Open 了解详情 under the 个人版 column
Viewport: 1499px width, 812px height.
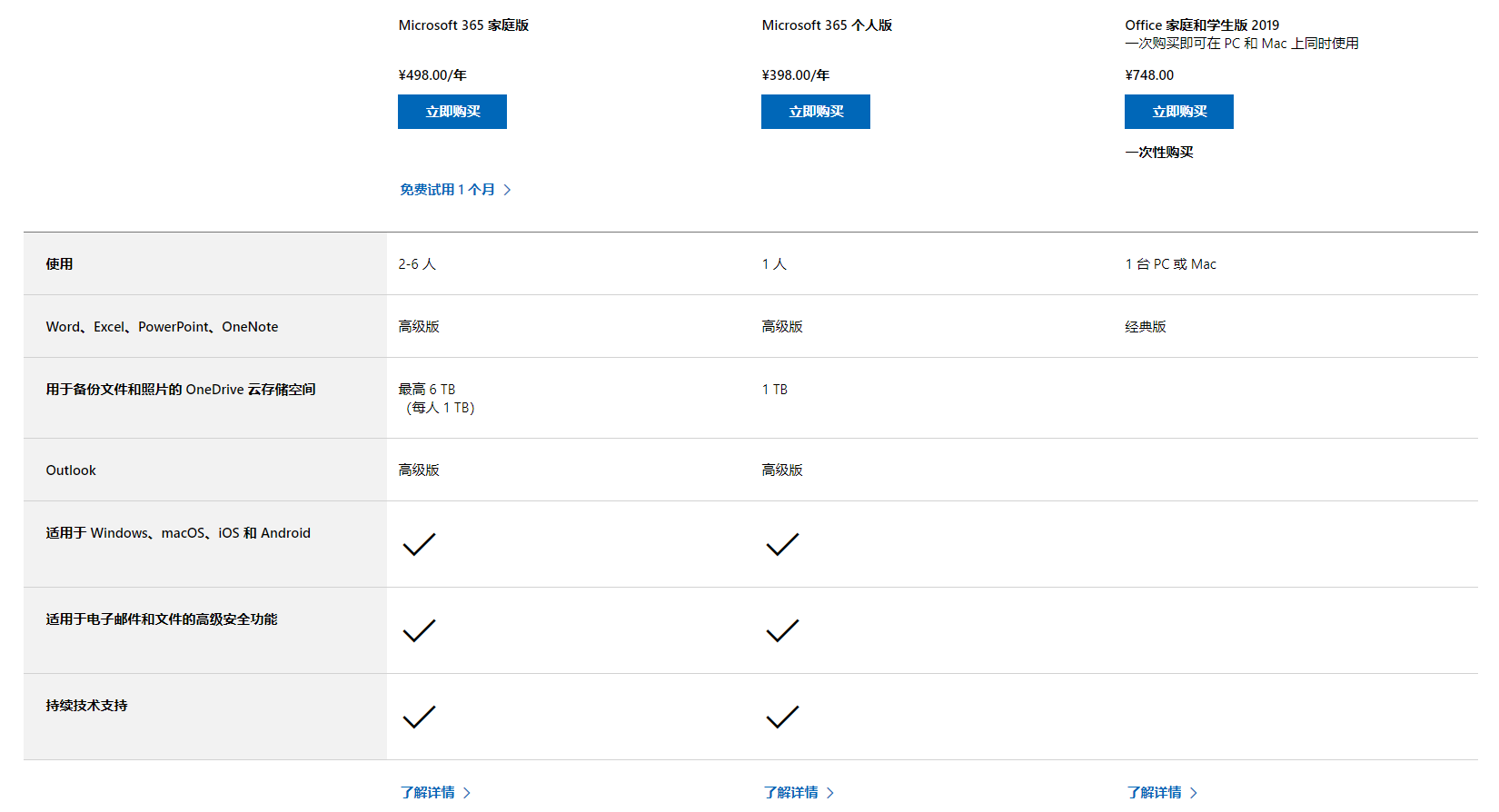pos(791,792)
